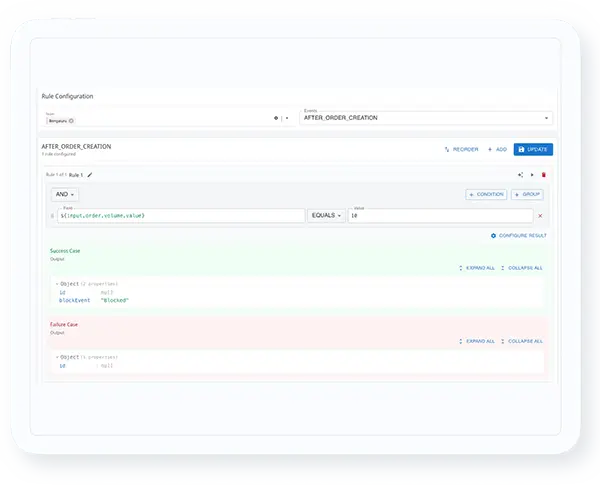600x485 pixels.
Task: Add a new Group
Action: click(x=527, y=194)
